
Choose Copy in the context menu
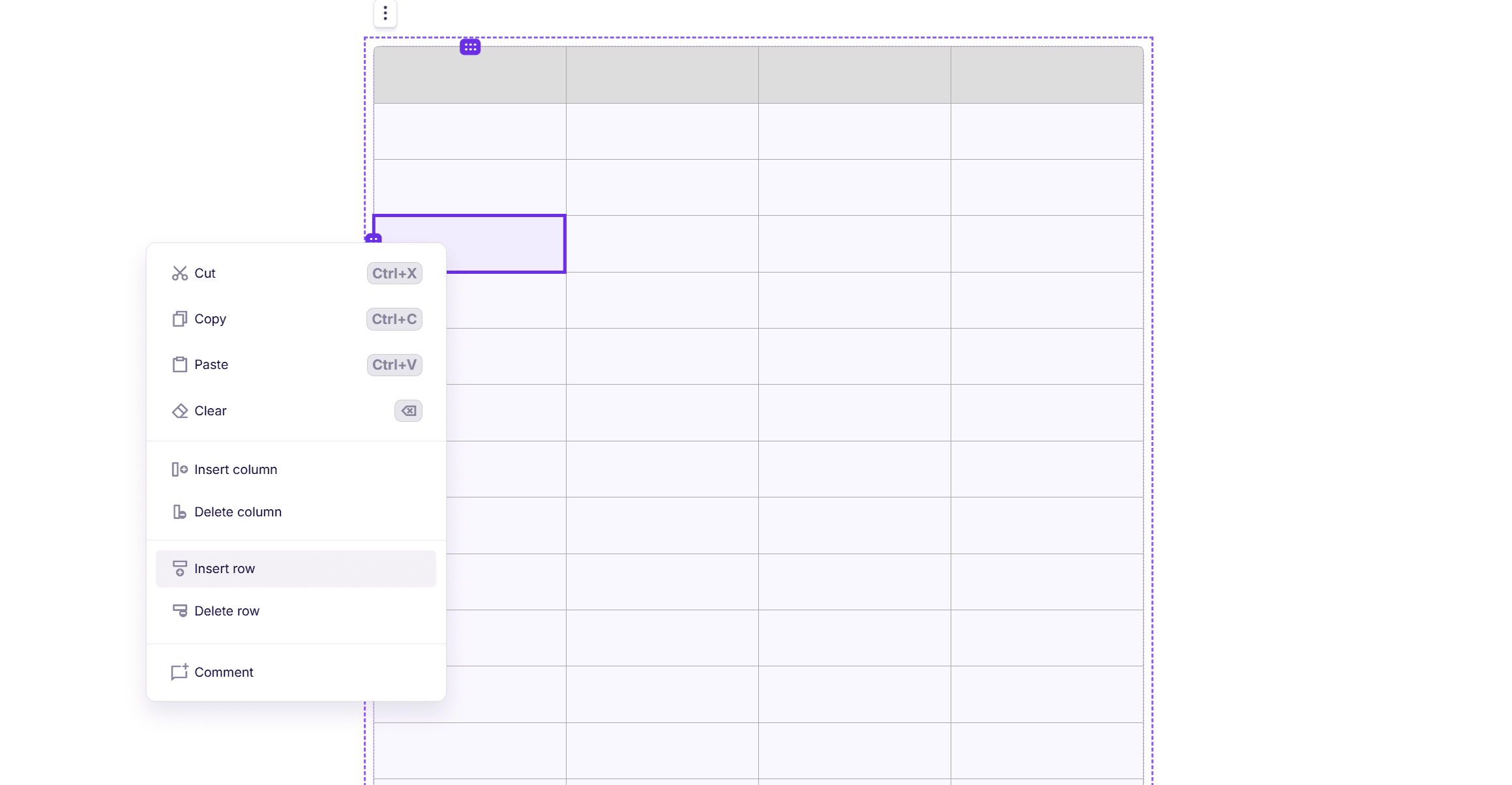click(x=295, y=319)
